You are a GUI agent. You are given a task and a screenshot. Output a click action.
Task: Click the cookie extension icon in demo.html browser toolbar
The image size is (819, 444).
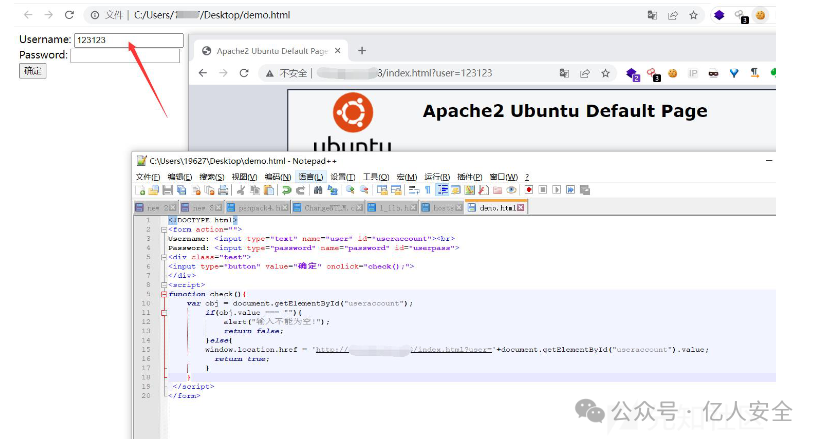click(760, 15)
